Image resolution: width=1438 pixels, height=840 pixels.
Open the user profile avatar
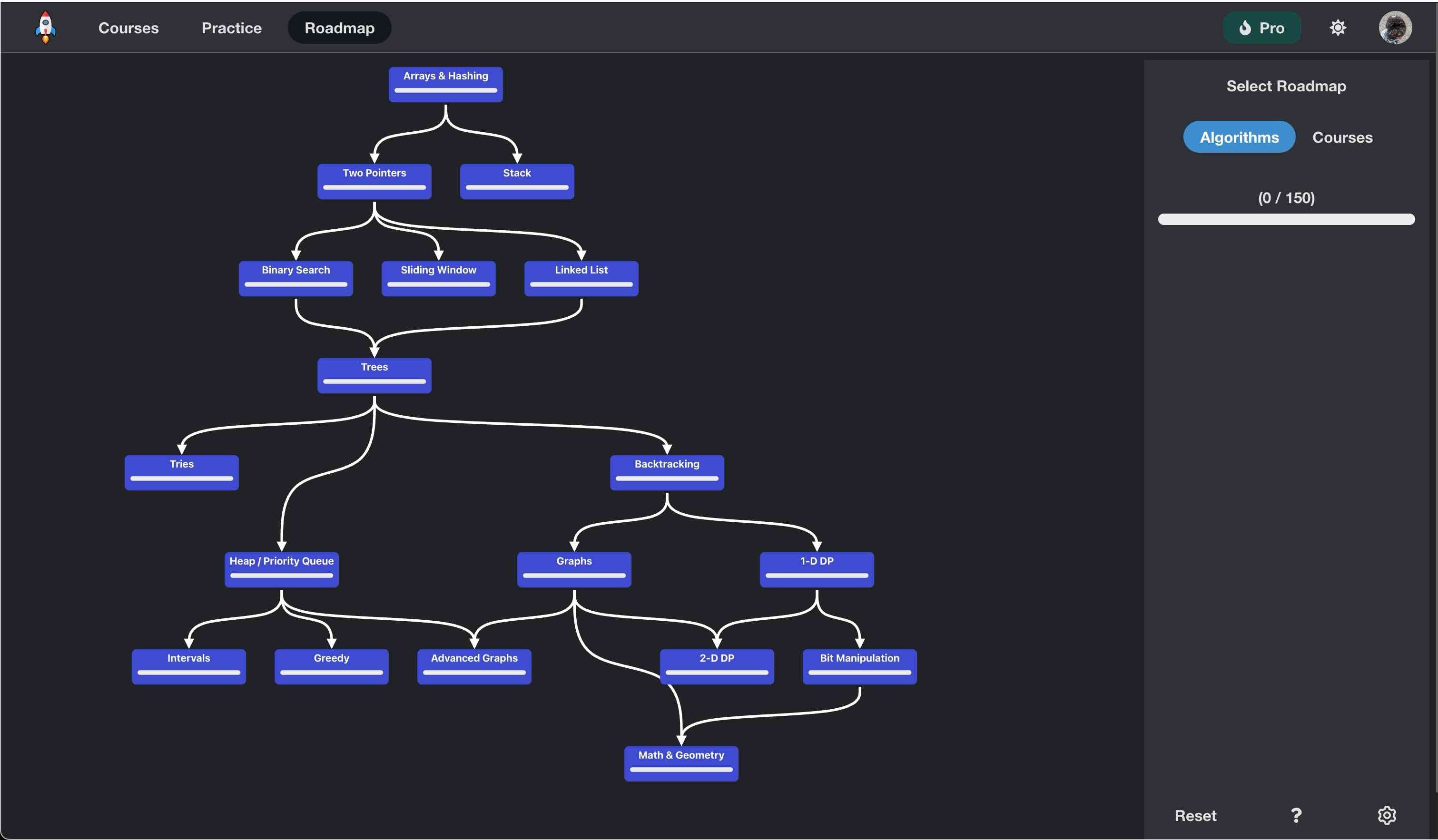pyautogui.click(x=1395, y=28)
